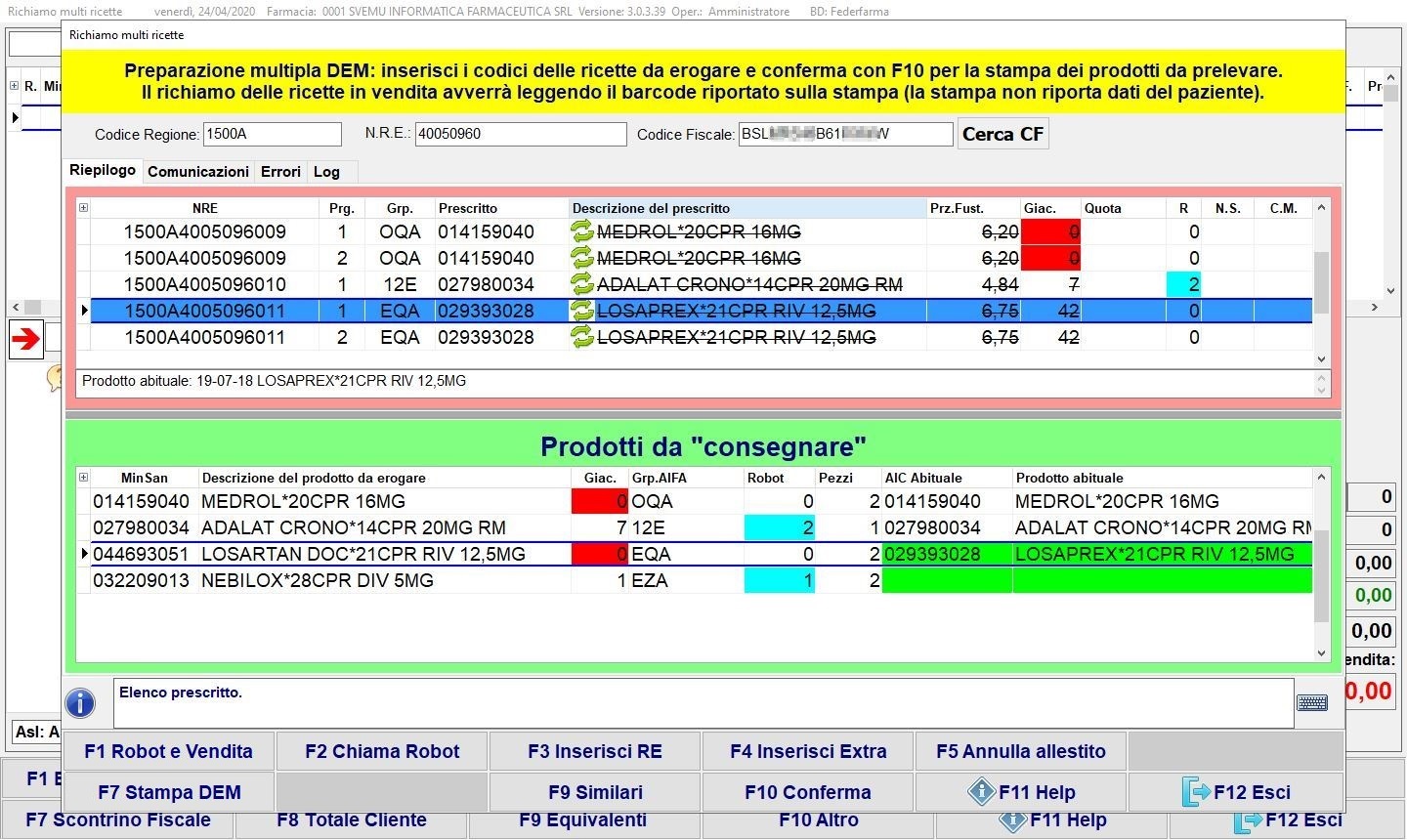Open the Errori tab
Viewport: 1407px width, 840px height.
point(280,172)
